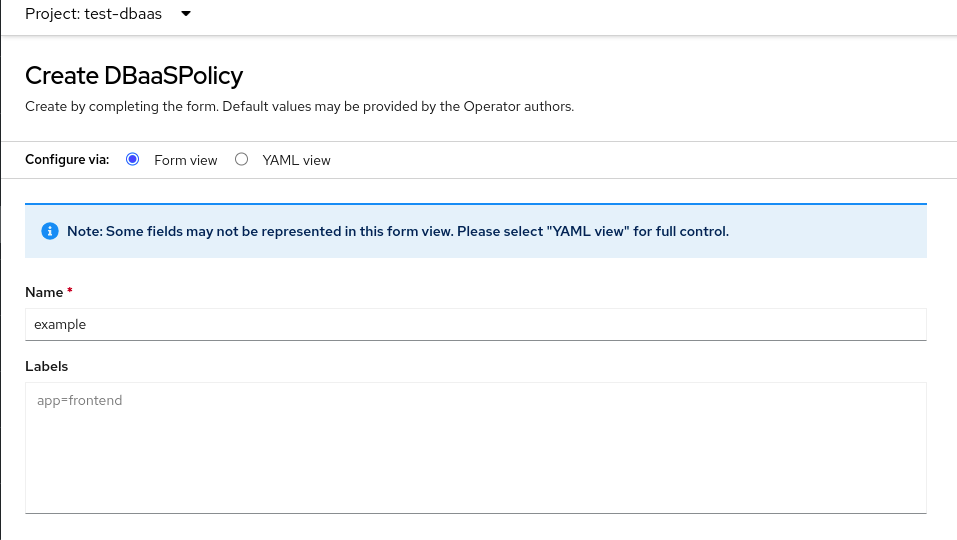Screen dimensions: 957x540
Task: Click the empty right end of the blue note banner
Action: (840, 231)
